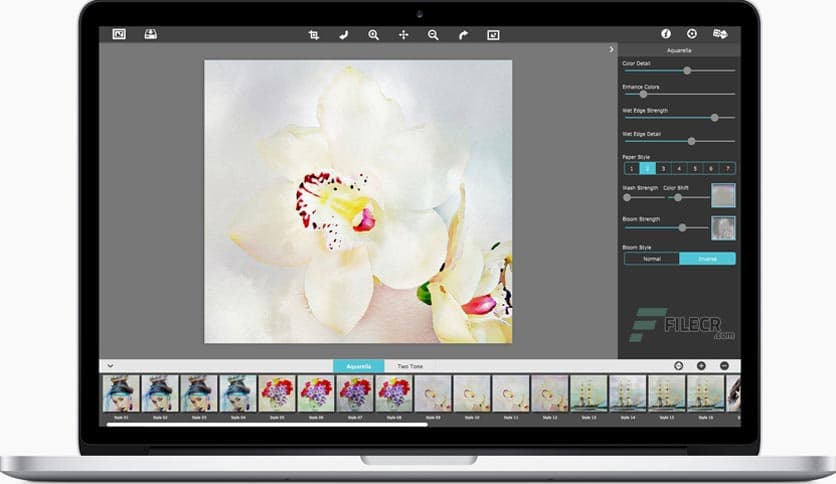
Task: Set Bloom Style to Inverse
Action: [x=708, y=259]
